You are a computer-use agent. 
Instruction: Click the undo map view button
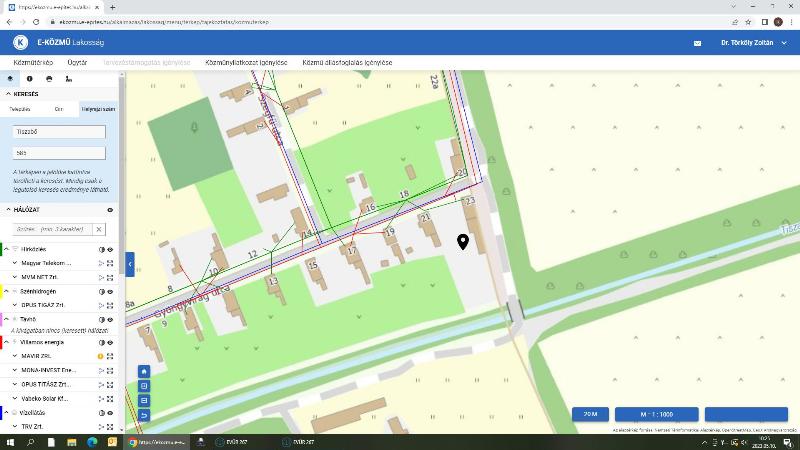click(144, 415)
